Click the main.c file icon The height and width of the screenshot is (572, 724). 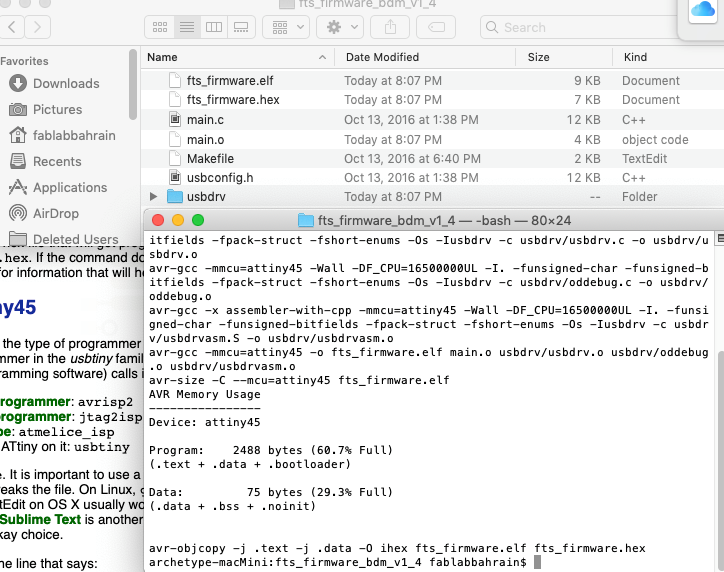click(175, 120)
